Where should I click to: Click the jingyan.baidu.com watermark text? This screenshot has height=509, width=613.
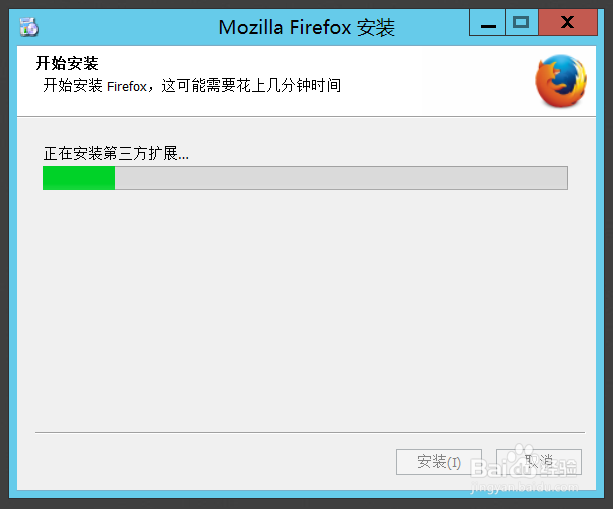(x=524, y=487)
